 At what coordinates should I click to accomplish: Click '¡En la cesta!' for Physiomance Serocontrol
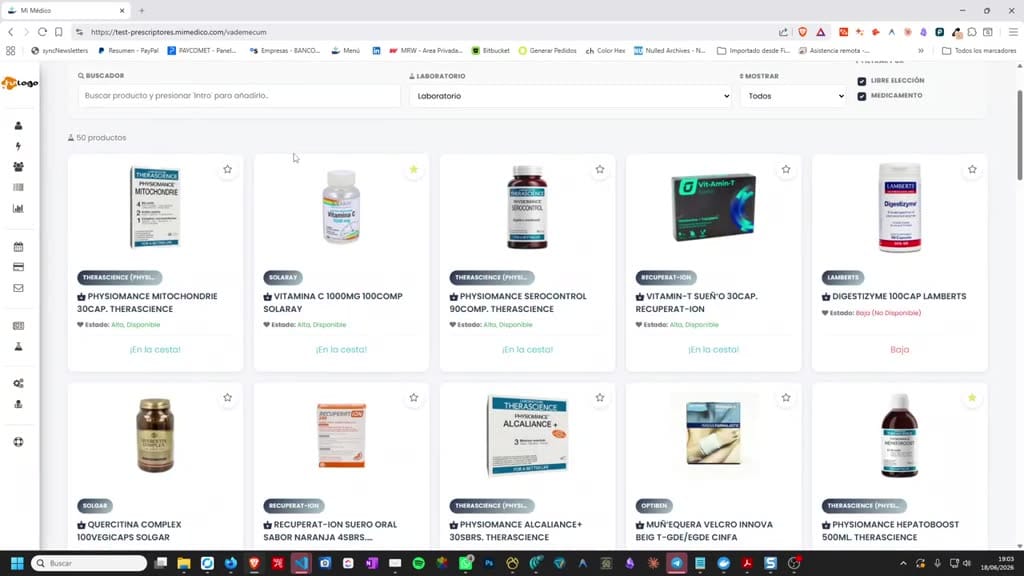pos(527,349)
